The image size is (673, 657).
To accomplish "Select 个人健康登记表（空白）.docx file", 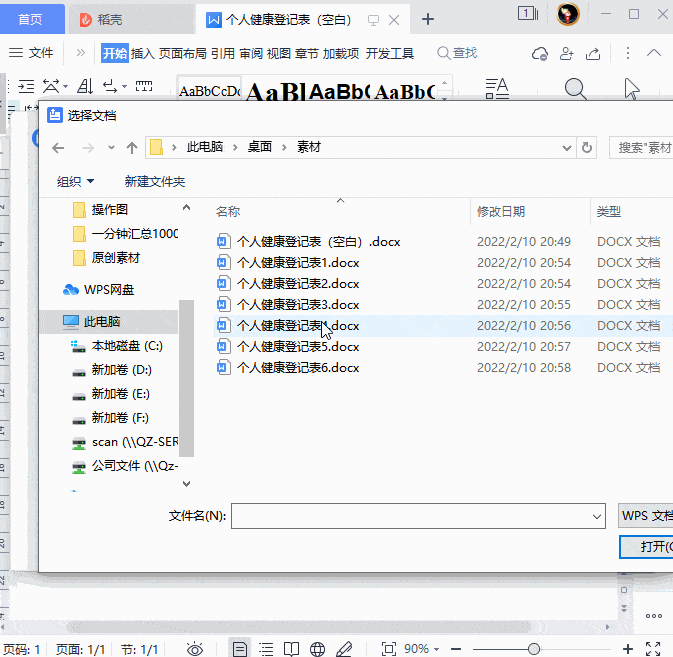I will [308, 242].
